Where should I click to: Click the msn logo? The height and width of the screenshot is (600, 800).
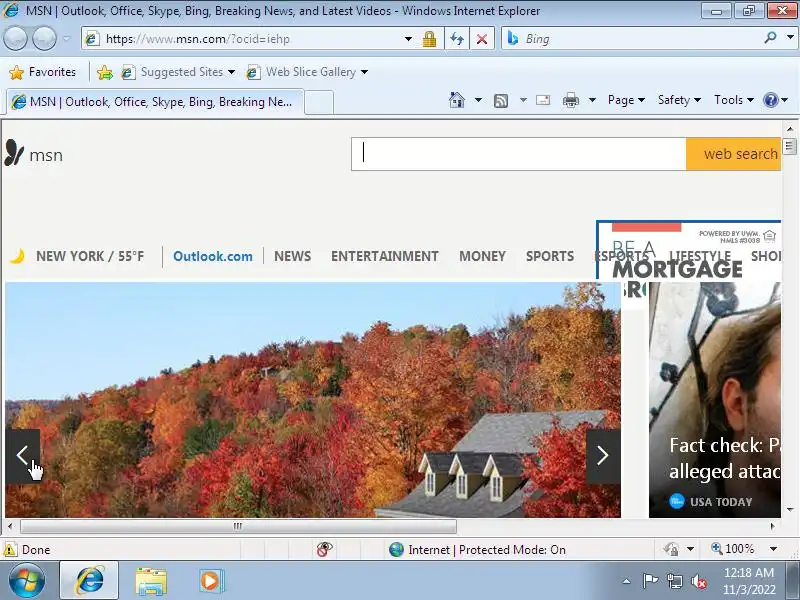(x=34, y=154)
